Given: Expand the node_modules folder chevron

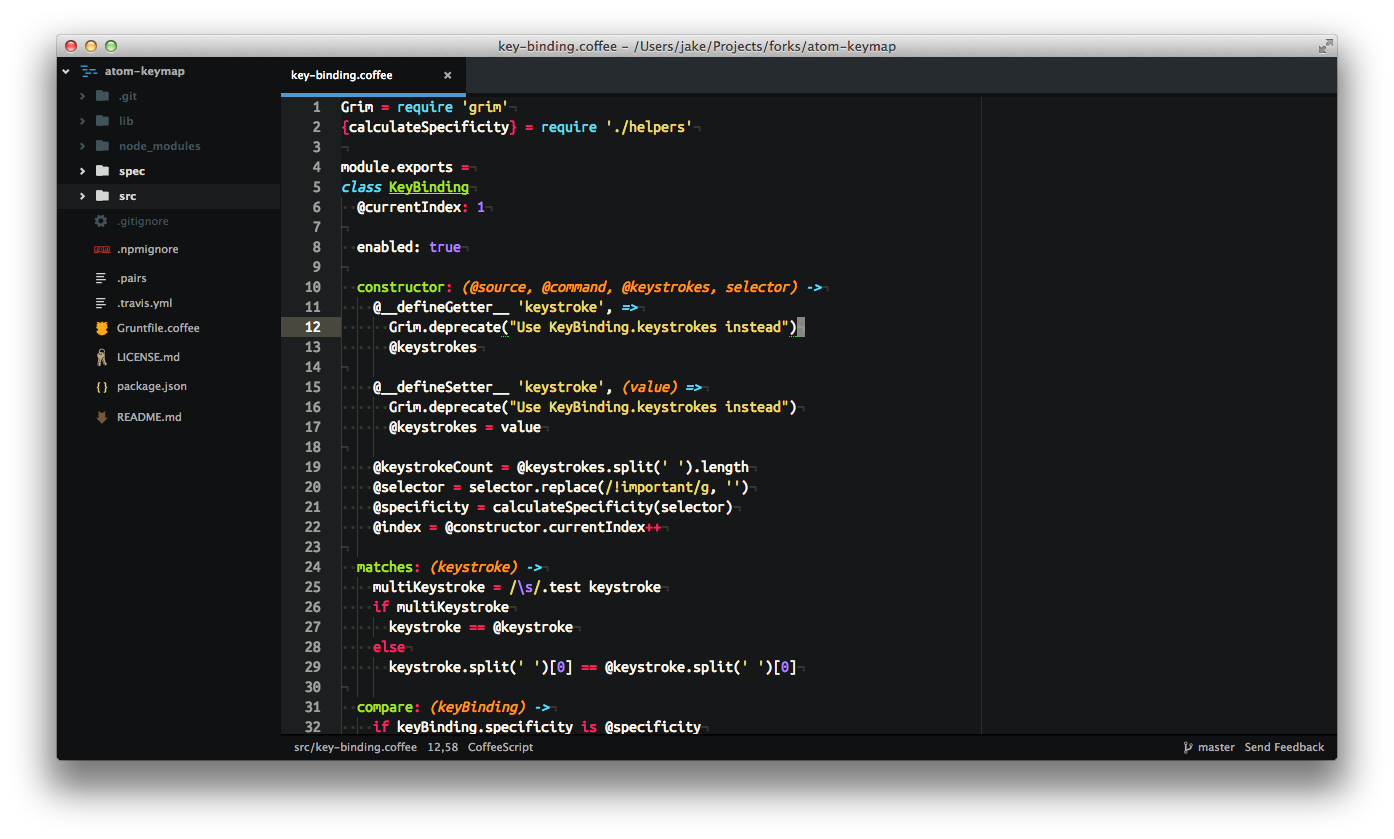Looking at the screenshot, I should 83,146.
